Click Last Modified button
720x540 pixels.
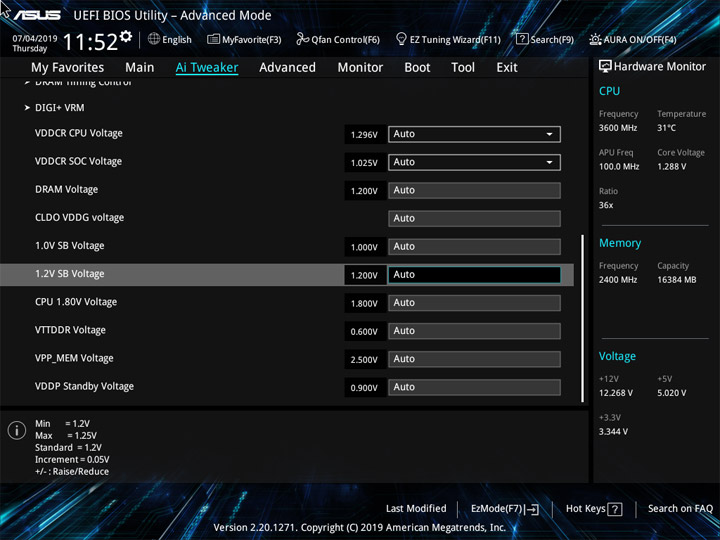click(416, 509)
